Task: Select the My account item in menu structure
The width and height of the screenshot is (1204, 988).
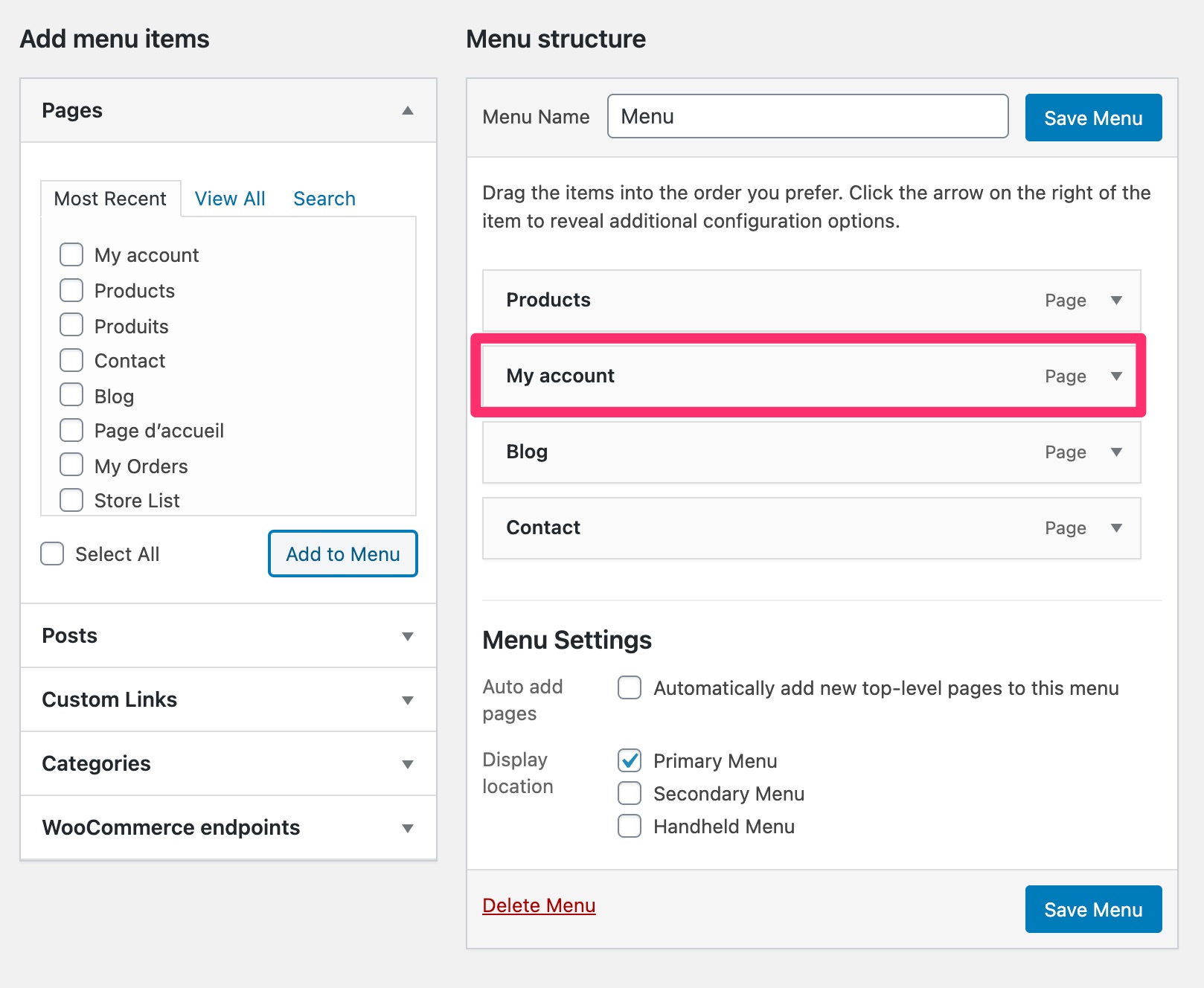Action: (x=811, y=376)
